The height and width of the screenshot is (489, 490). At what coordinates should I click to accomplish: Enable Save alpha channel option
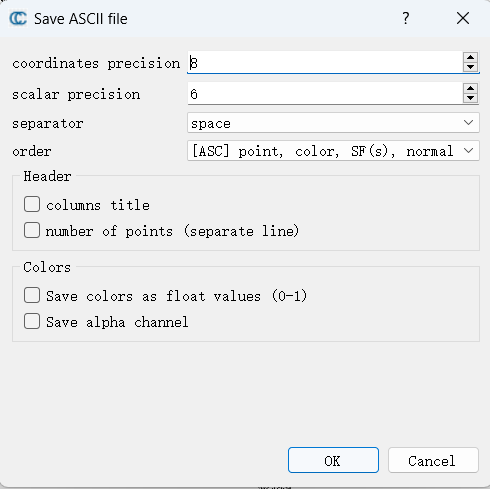point(32,321)
